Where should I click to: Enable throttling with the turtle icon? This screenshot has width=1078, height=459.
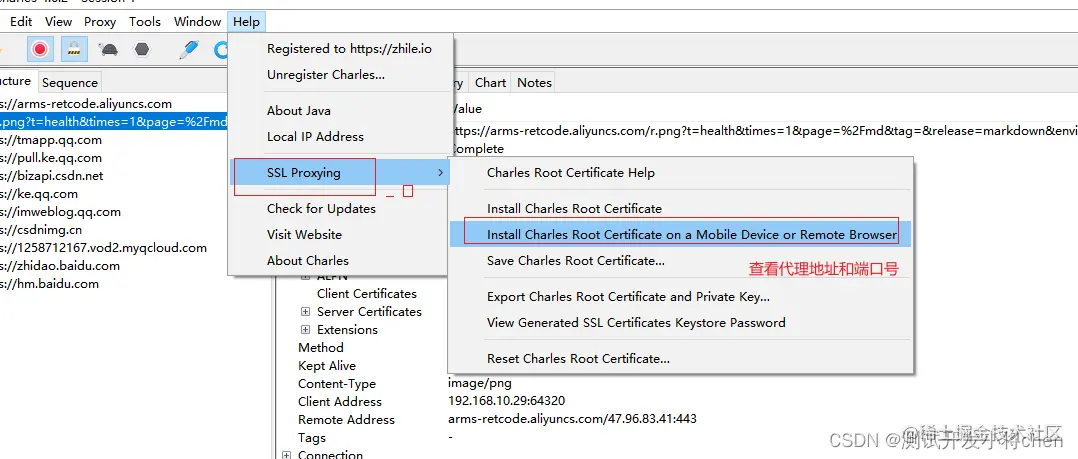coord(108,49)
